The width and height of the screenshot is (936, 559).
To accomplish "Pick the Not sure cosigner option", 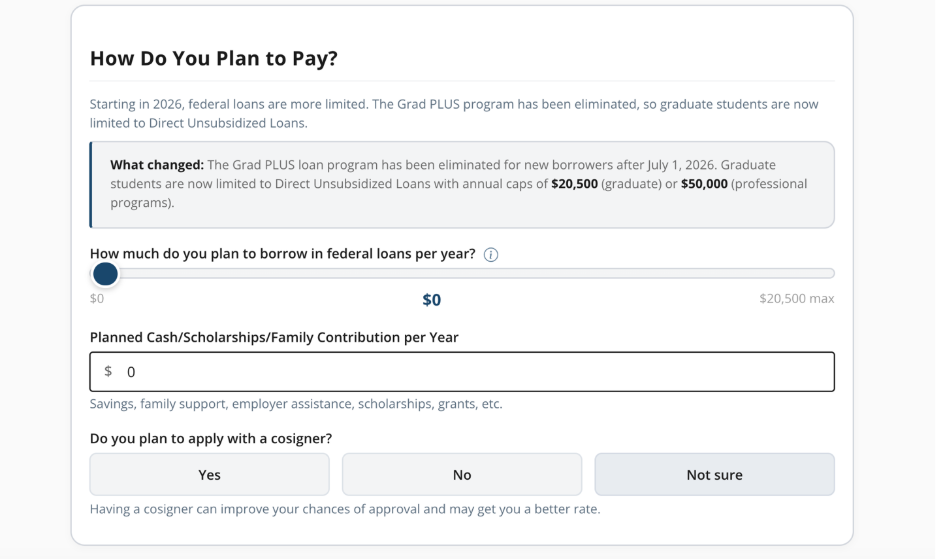I will [x=714, y=475].
